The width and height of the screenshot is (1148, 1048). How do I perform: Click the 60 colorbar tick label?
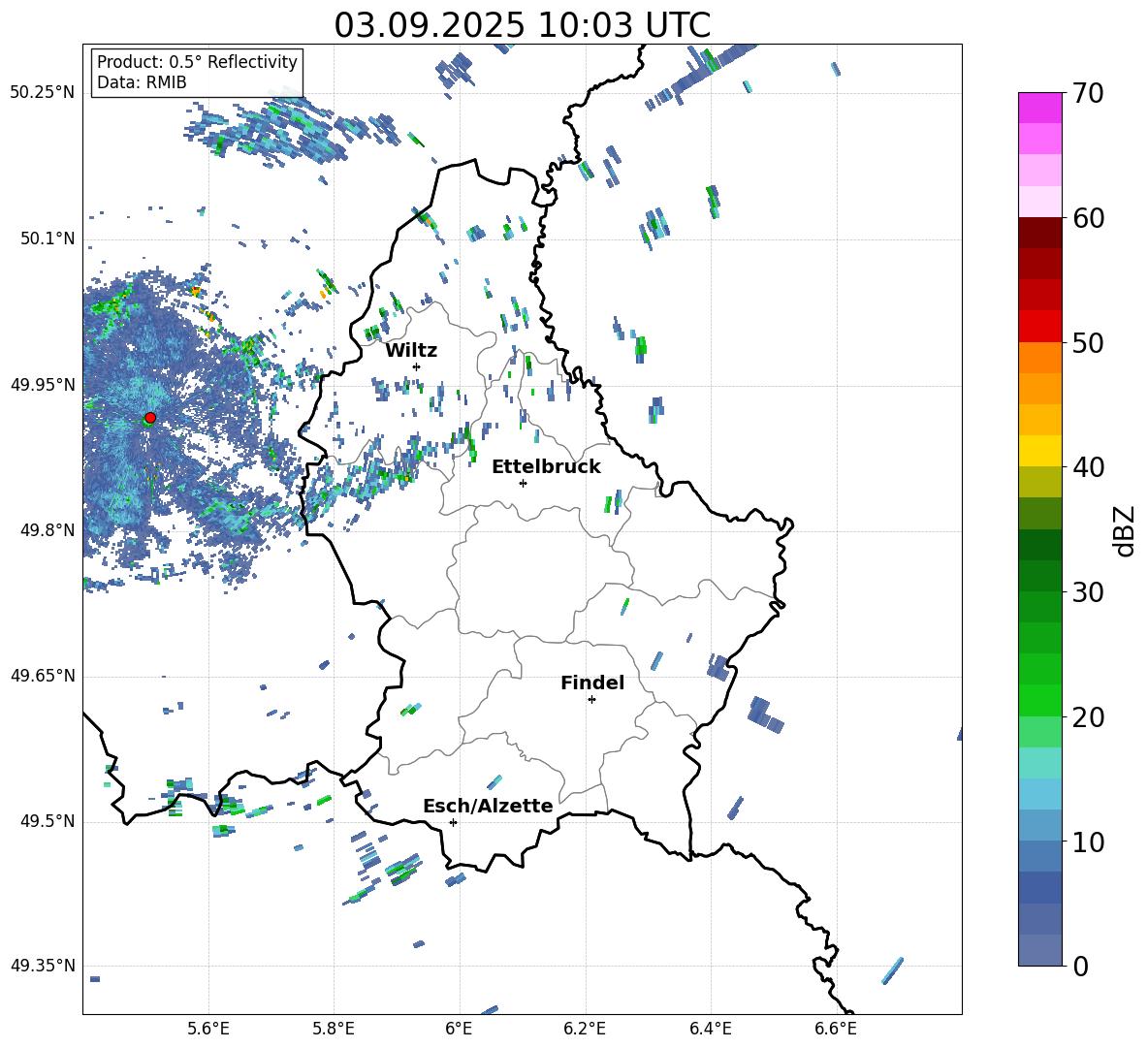[x=1087, y=218]
